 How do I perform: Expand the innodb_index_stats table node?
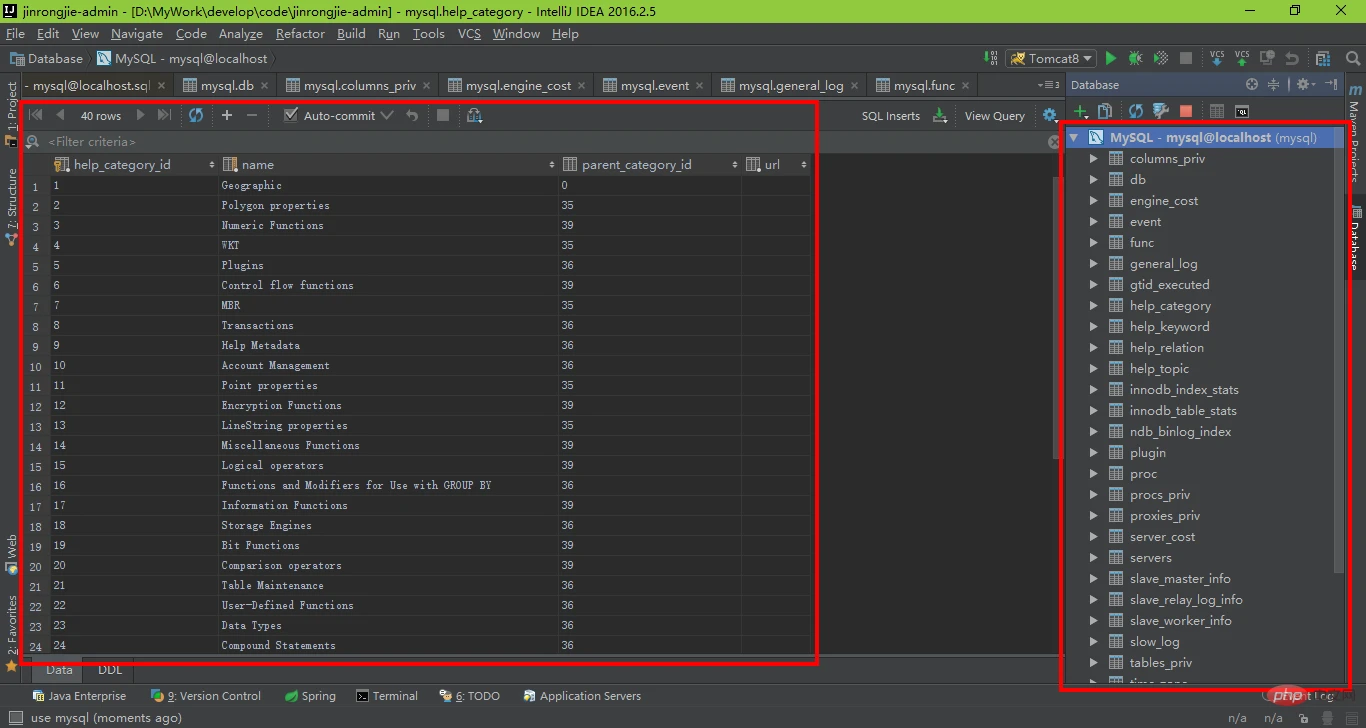point(1093,390)
